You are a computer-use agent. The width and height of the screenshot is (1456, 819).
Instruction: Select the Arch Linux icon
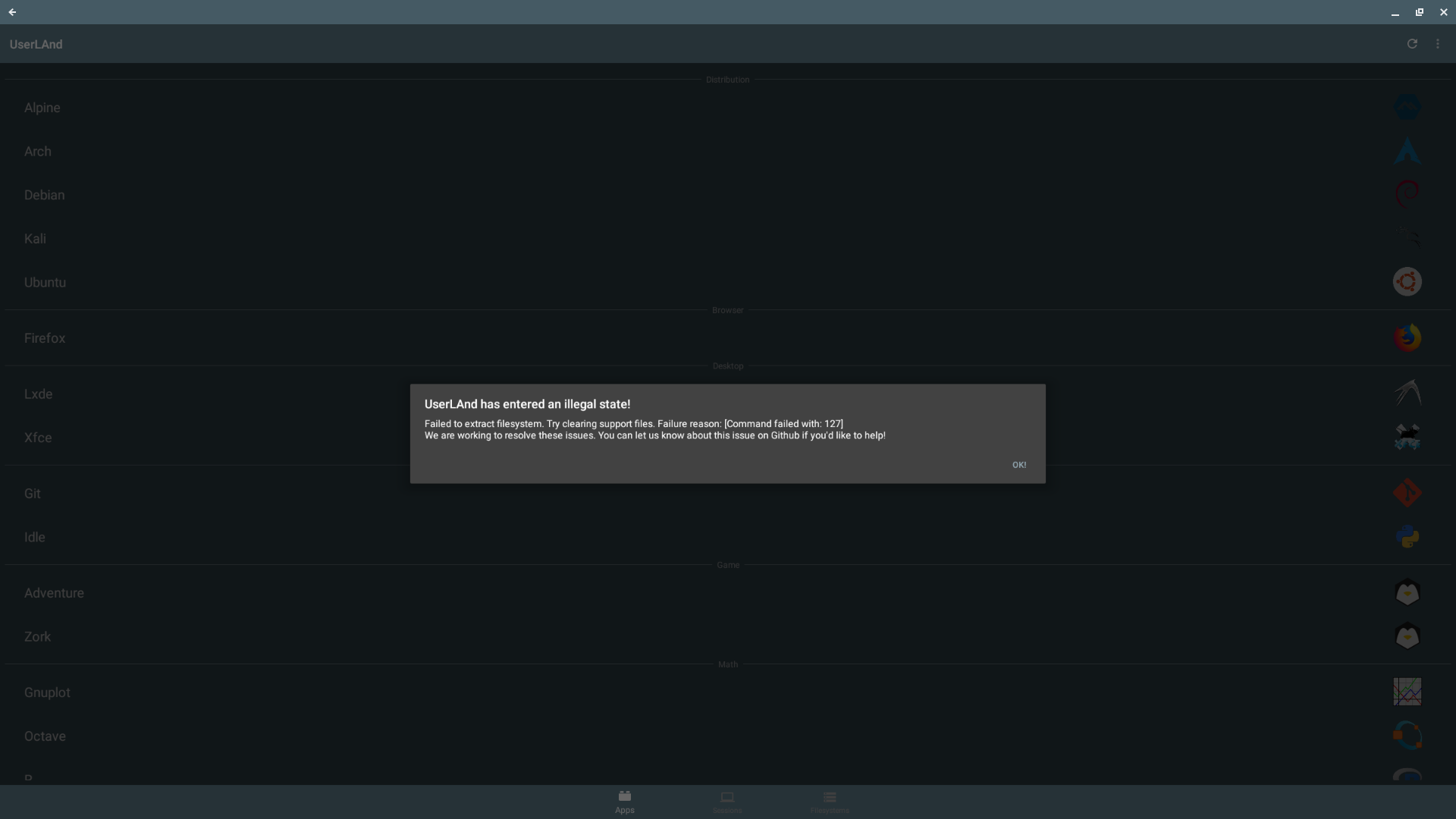(1407, 150)
